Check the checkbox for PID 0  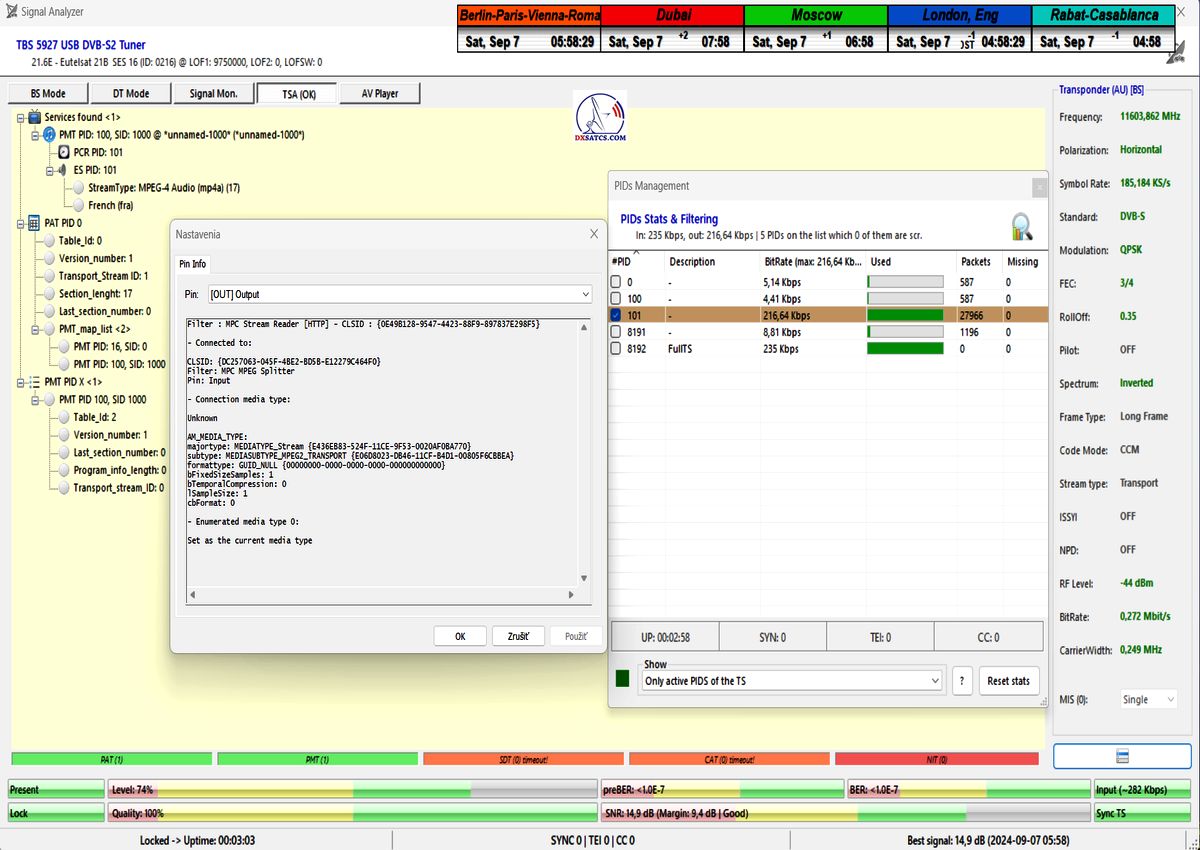[x=616, y=283]
